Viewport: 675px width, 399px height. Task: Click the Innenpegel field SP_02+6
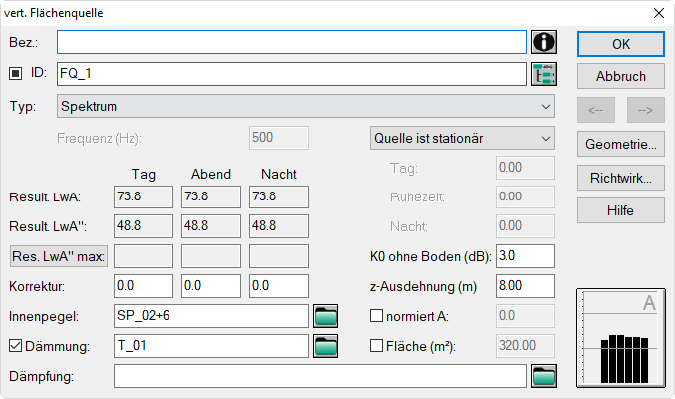[211, 316]
